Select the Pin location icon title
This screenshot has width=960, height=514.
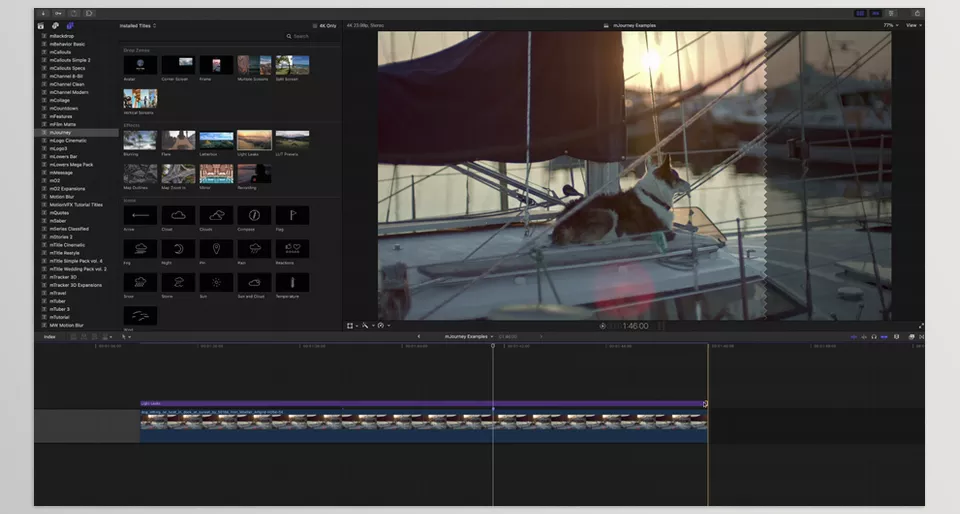(x=216, y=248)
